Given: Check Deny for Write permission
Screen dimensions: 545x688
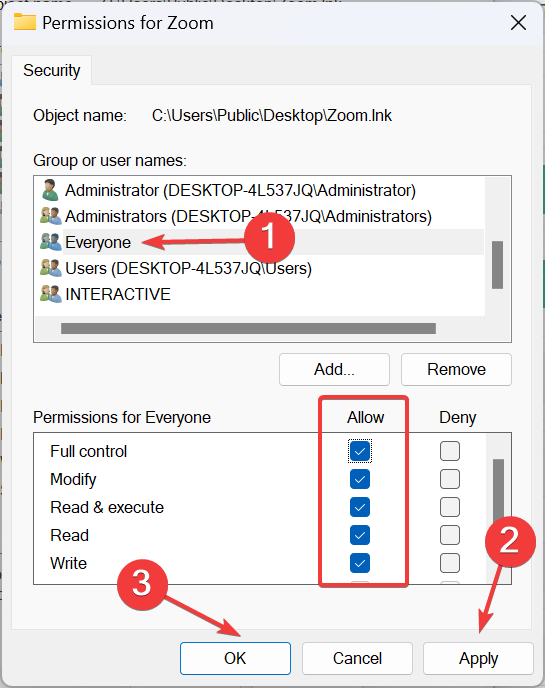Looking at the screenshot, I should click(450, 563).
